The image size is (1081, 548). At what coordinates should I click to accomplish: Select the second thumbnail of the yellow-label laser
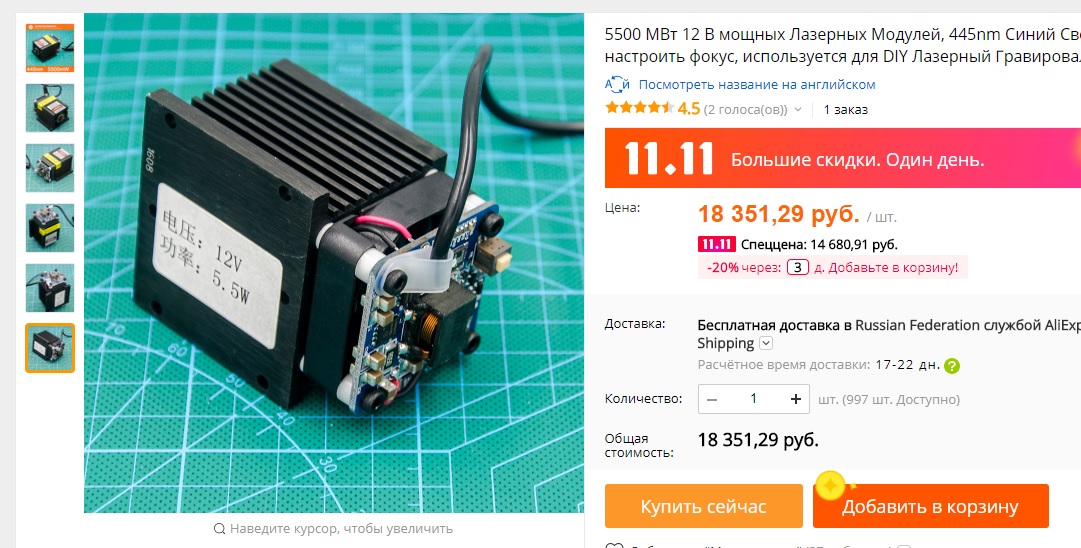50,108
